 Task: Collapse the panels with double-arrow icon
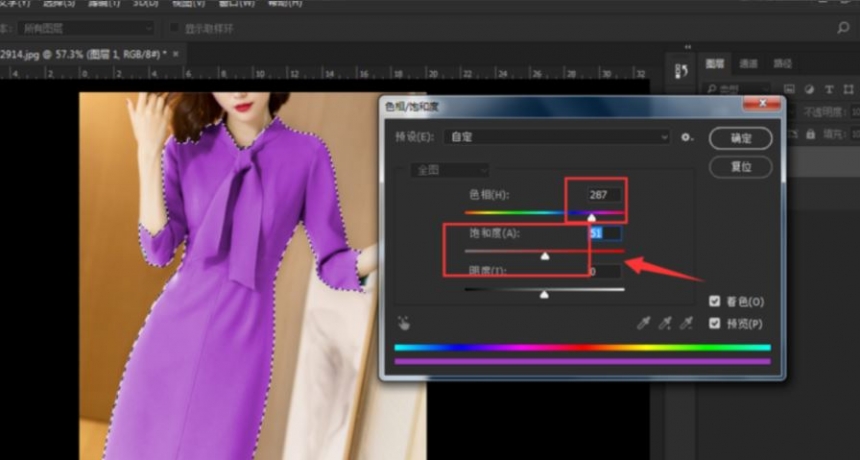(688, 47)
